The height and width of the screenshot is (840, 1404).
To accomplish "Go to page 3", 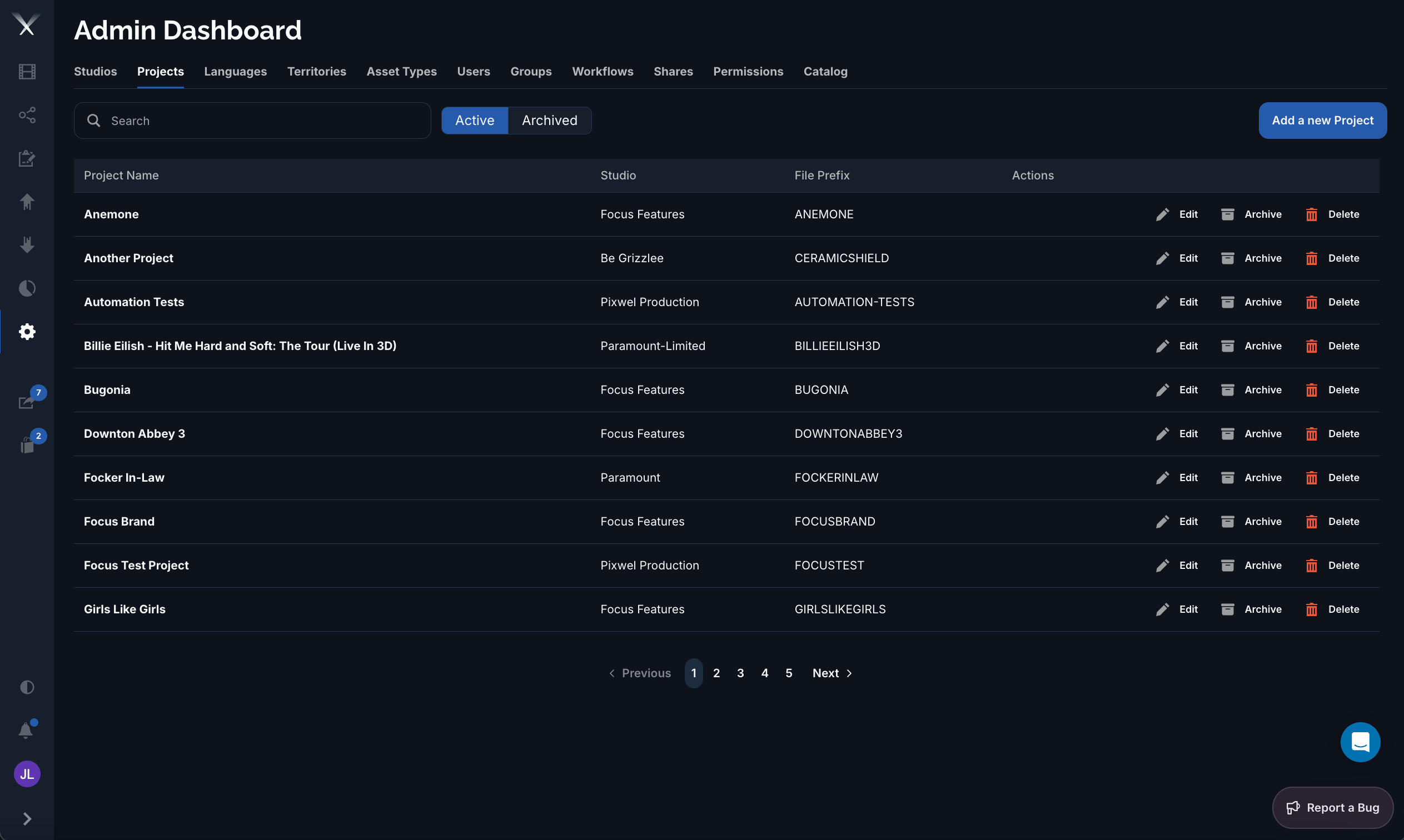I will coord(740,673).
